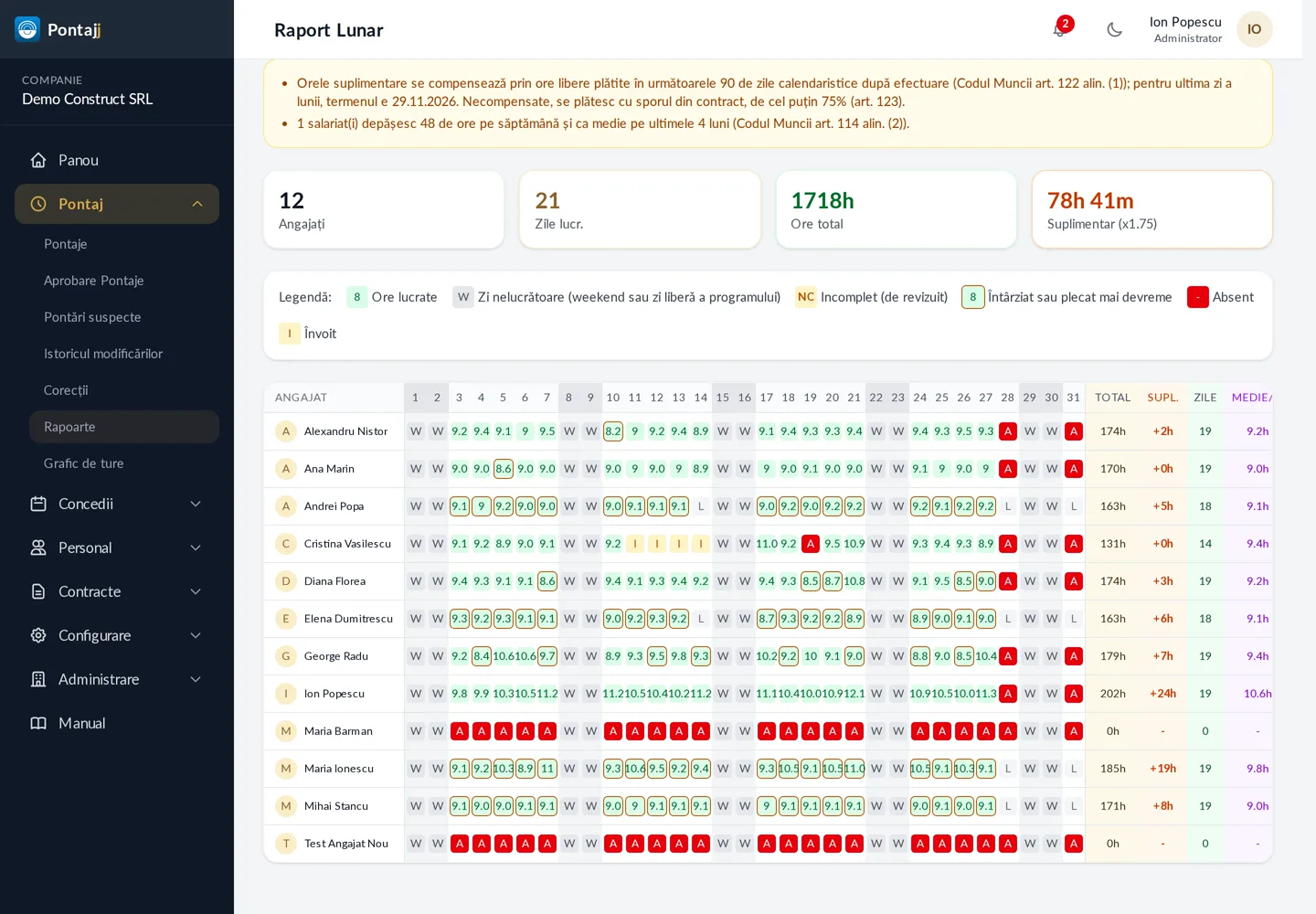
Task: Open notifications bell with 2 alerts
Action: tap(1059, 29)
